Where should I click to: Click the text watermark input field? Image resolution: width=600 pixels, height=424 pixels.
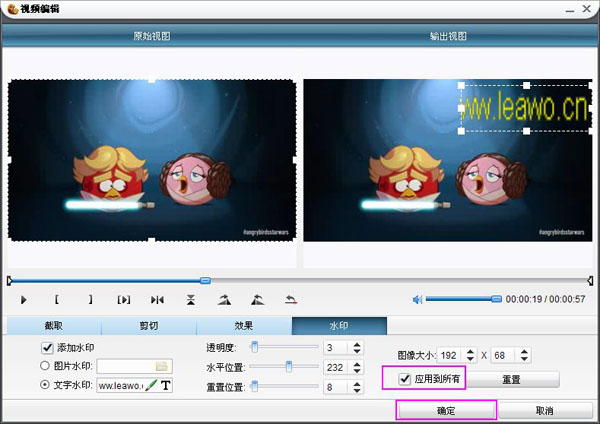(x=121, y=385)
